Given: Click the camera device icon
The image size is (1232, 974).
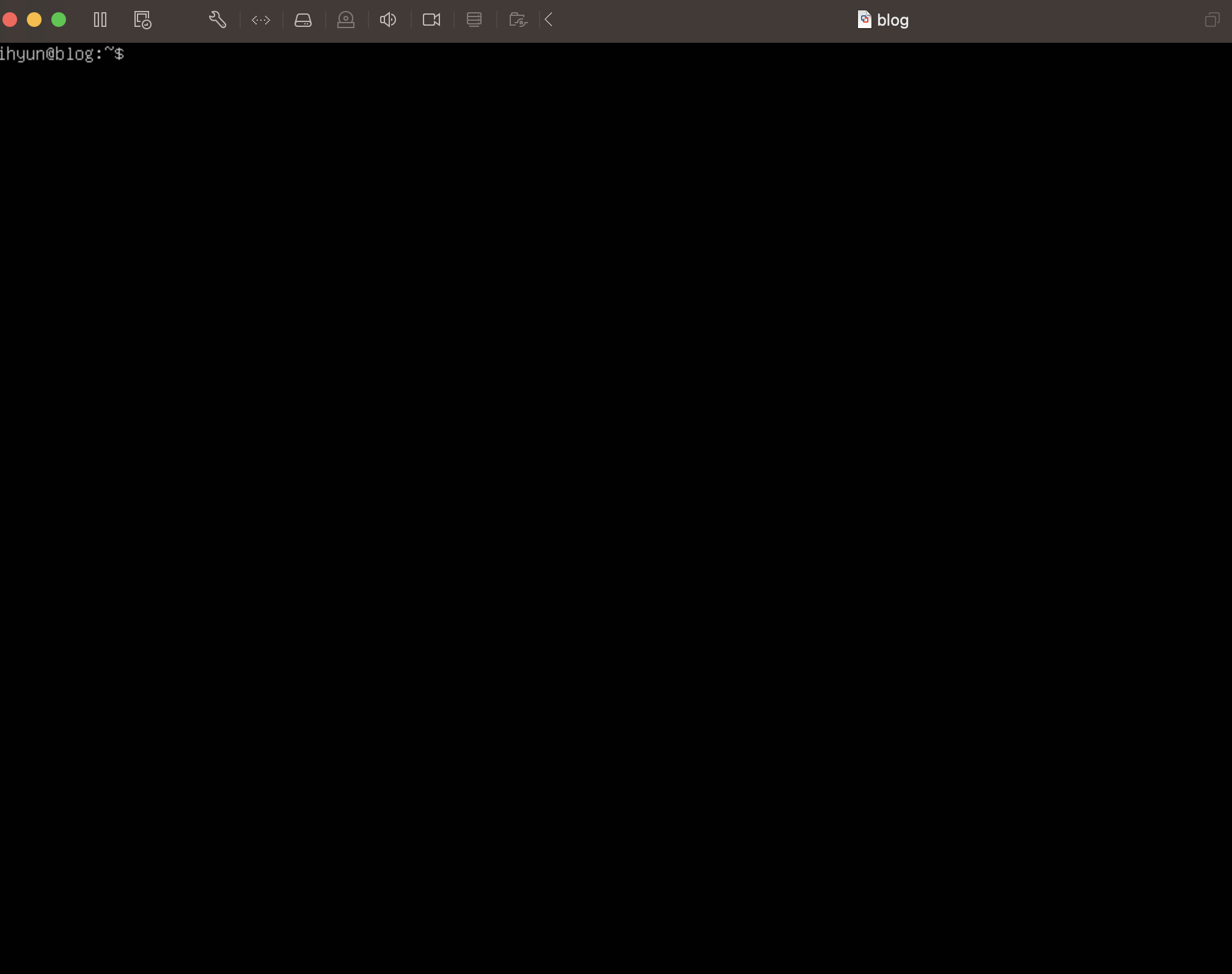Looking at the screenshot, I should (x=431, y=20).
